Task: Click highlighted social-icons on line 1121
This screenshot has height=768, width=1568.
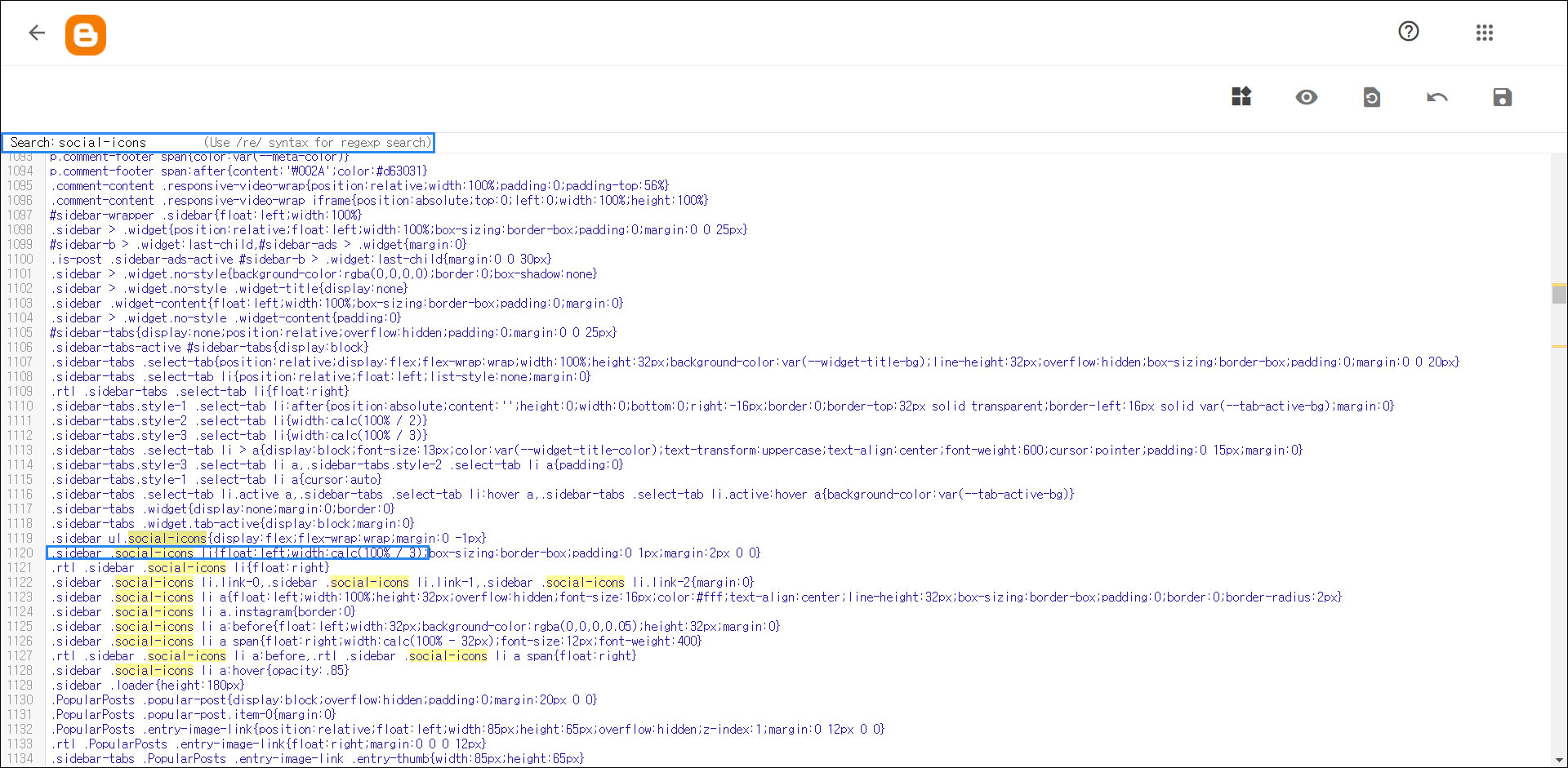Action: point(187,567)
